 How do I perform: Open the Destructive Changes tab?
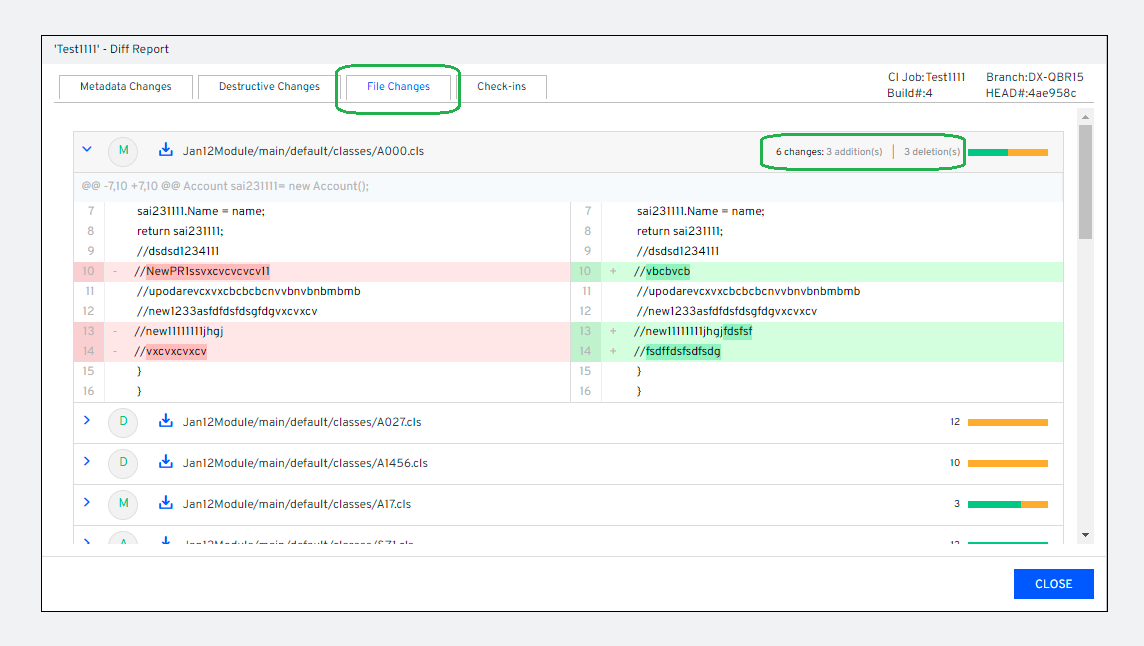click(269, 87)
